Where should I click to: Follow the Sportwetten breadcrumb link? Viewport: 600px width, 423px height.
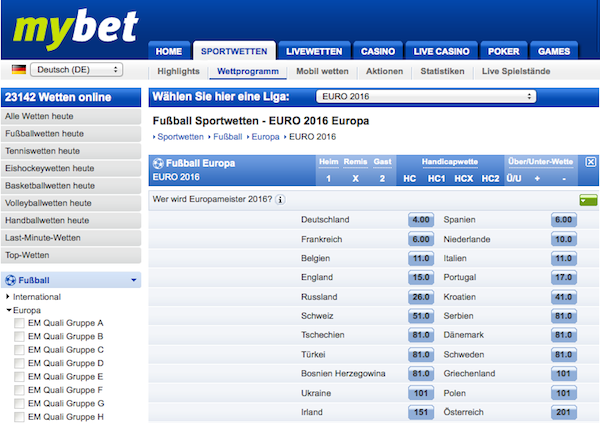pyautogui.click(x=181, y=137)
